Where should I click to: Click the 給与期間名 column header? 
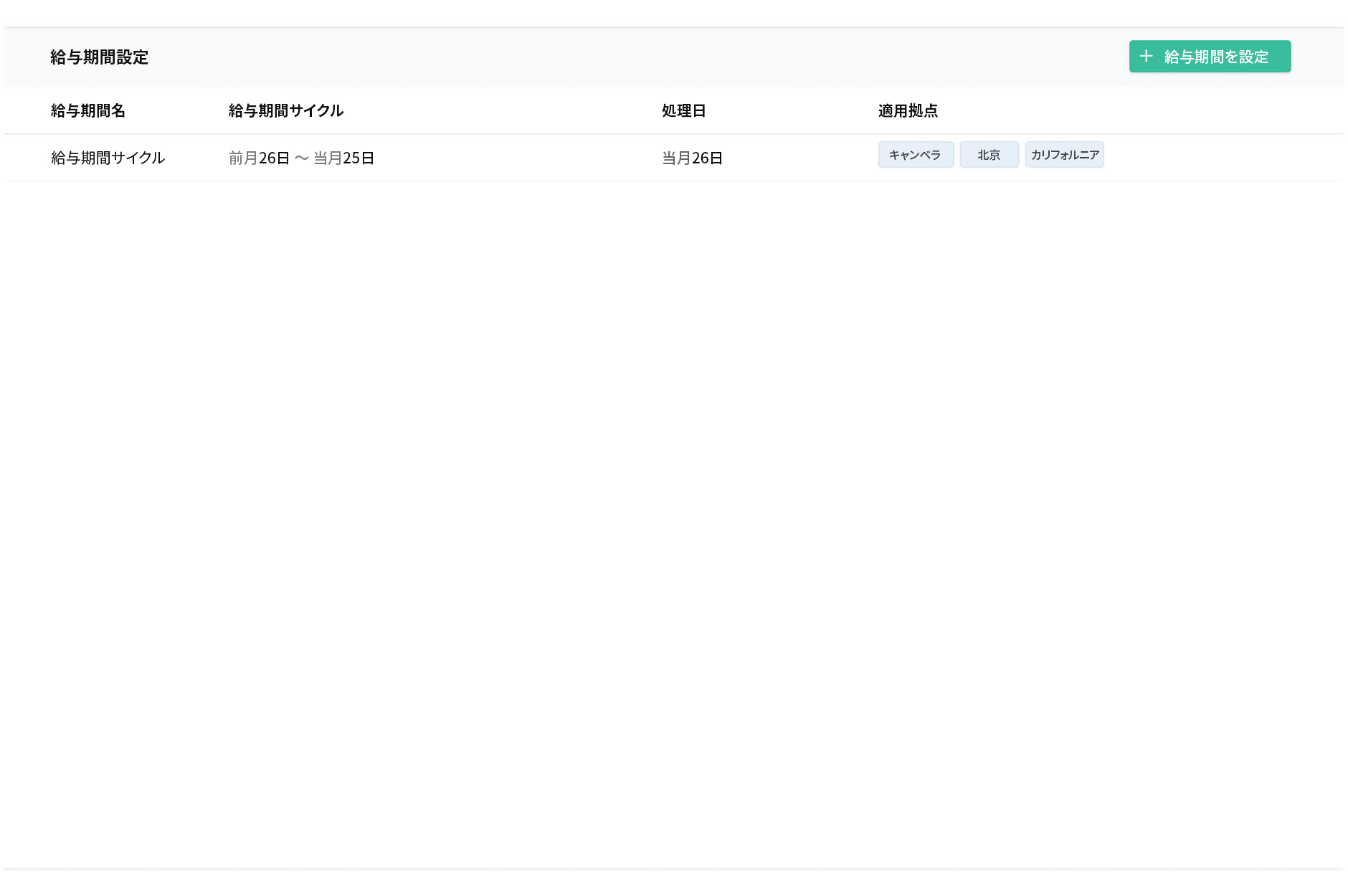(86, 111)
